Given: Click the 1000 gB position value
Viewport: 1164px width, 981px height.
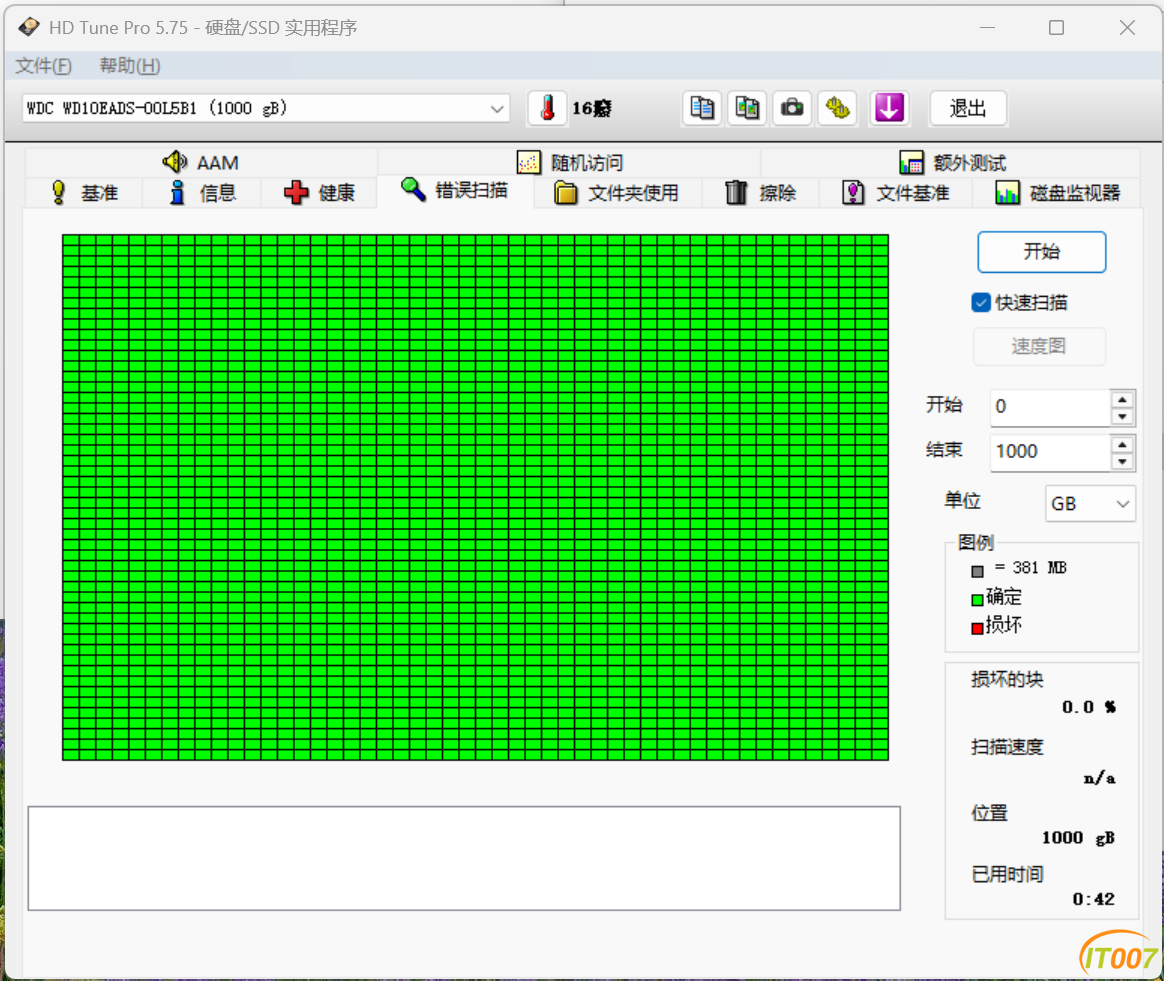Looking at the screenshot, I should click(x=1079, y=838).
